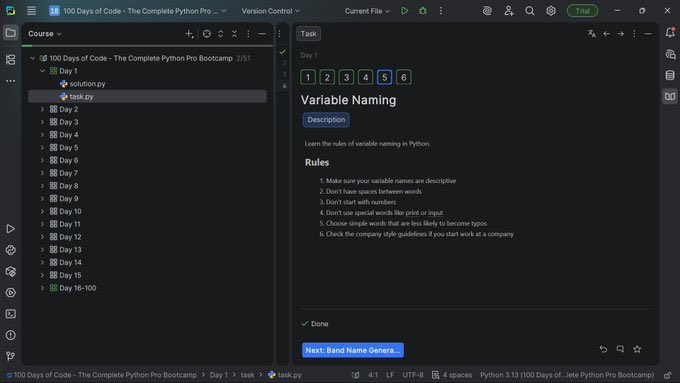
Task: Show more tool windows ellipsis
Action: point(10,81)
